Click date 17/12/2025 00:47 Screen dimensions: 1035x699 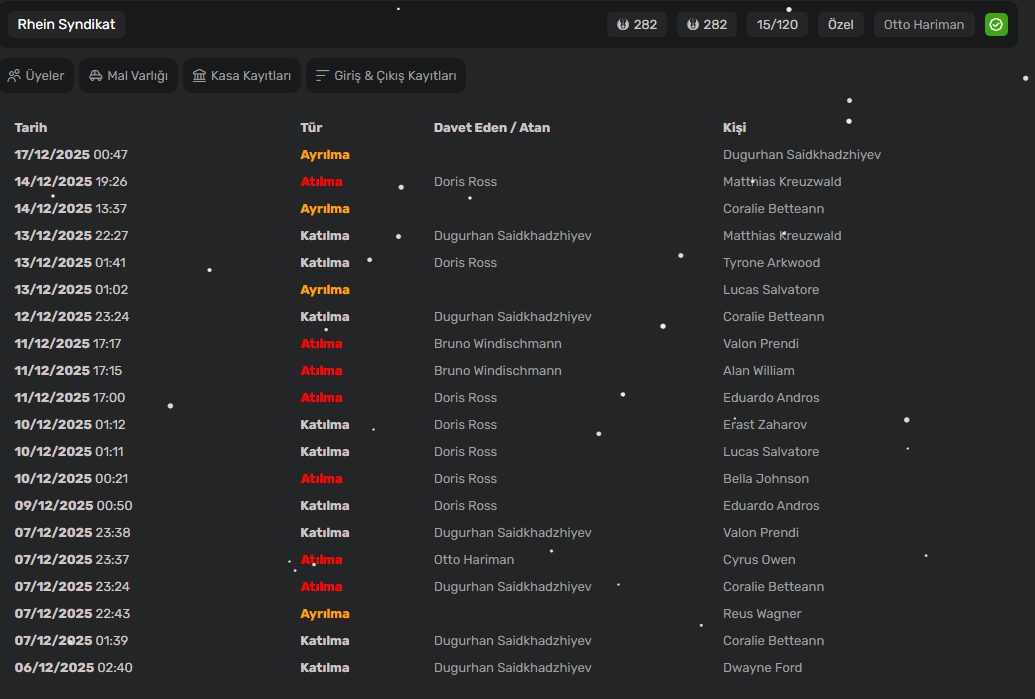click(x=71, y=154)
